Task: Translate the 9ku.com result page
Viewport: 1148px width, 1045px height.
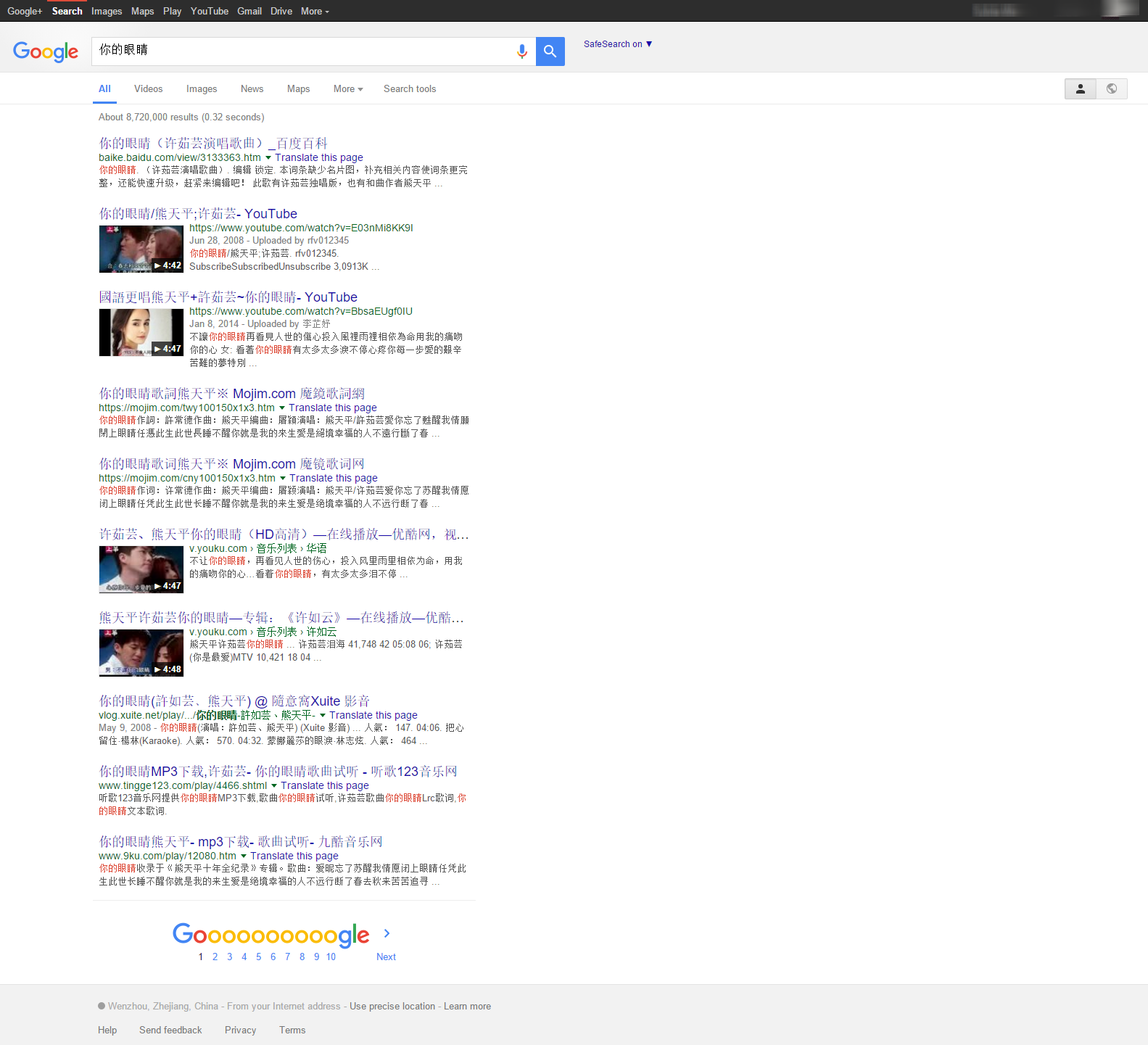Action: tap(294, 856)
